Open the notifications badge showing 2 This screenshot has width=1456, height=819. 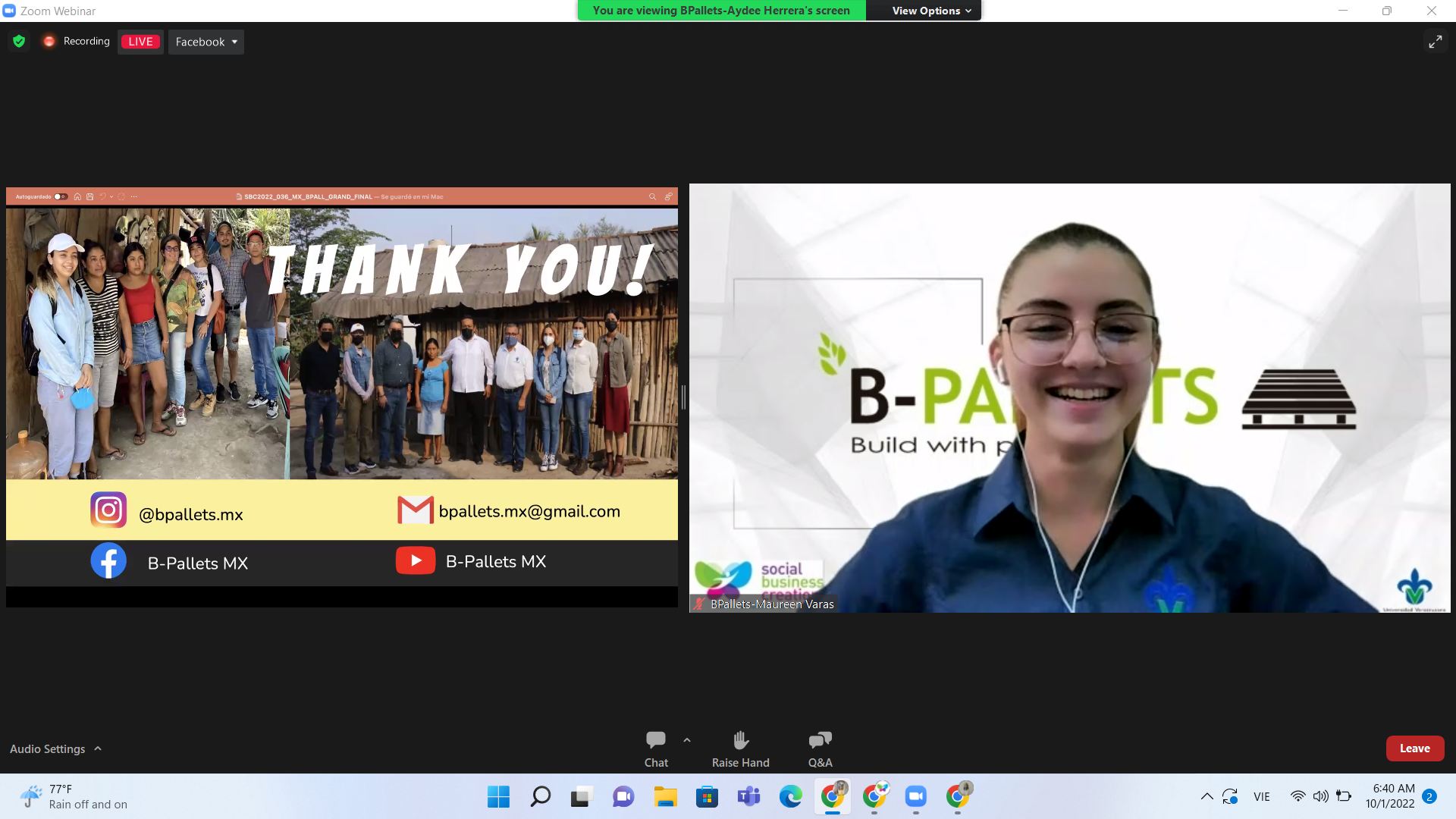(1429, 796)
